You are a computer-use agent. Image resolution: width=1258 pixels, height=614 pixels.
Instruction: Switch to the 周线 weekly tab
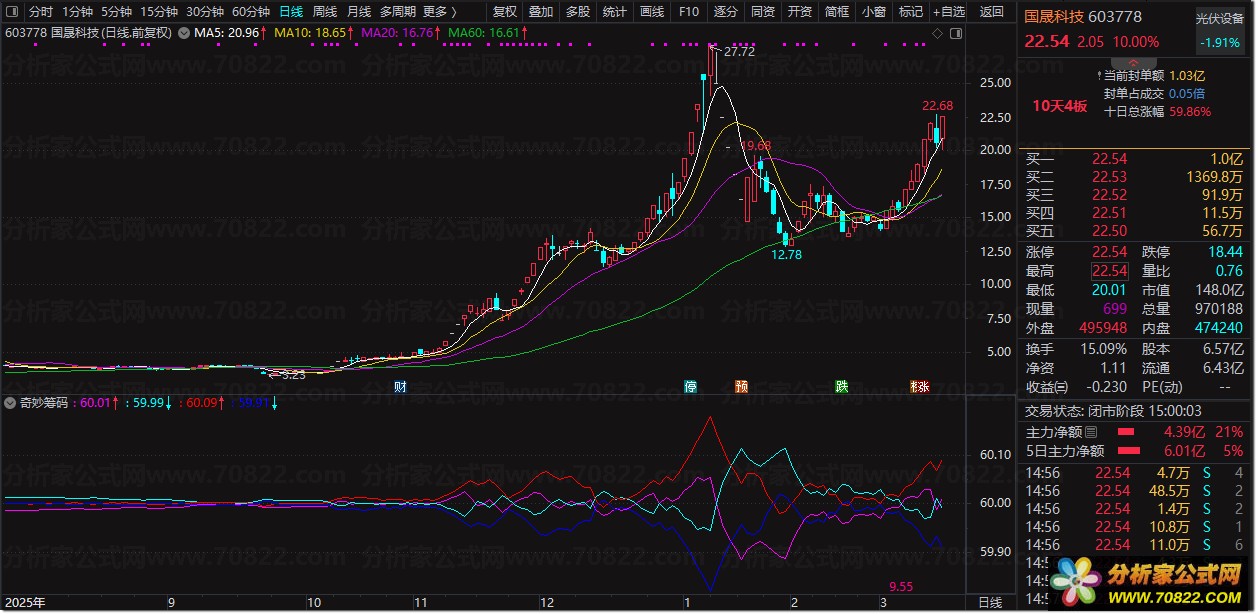tap(325, 12)
